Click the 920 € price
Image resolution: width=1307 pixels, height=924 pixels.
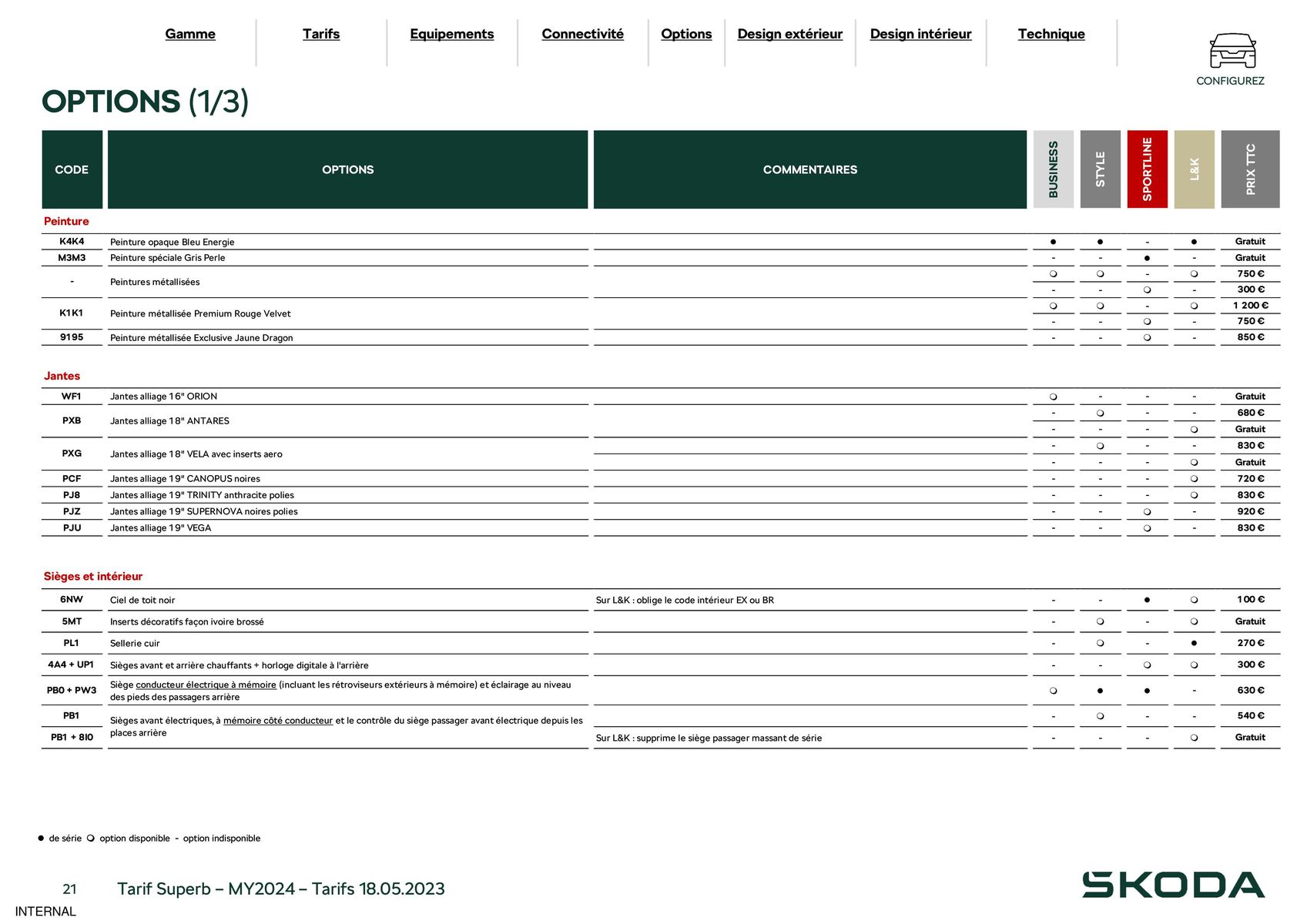pos(1251,511)
